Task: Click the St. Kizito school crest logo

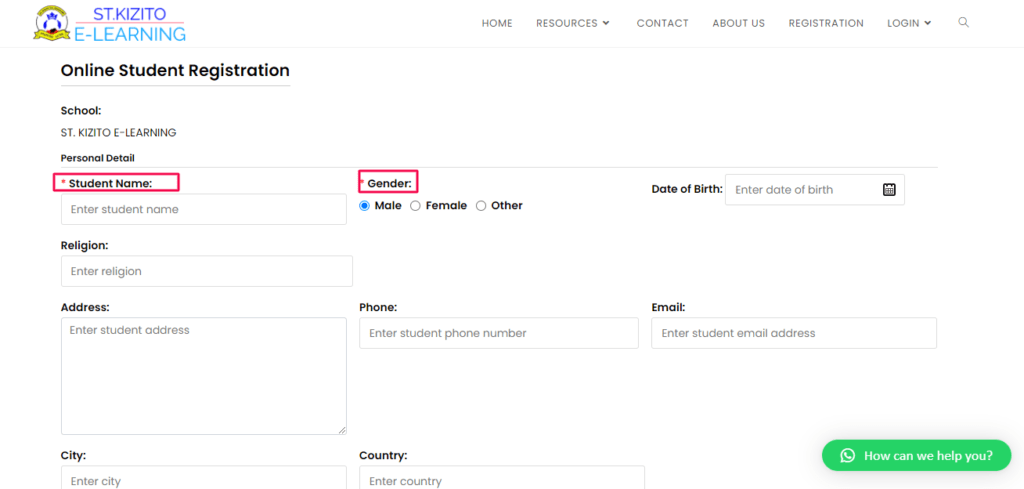Action: (52, 24)
